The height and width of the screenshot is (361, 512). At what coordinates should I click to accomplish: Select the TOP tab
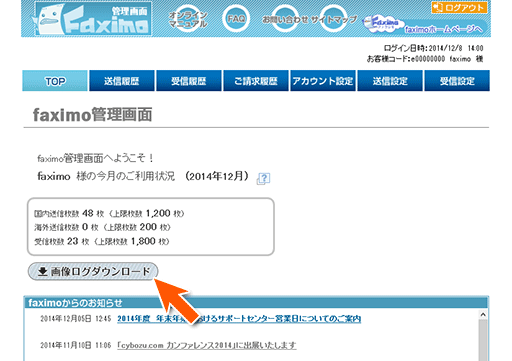pos(55,81)
